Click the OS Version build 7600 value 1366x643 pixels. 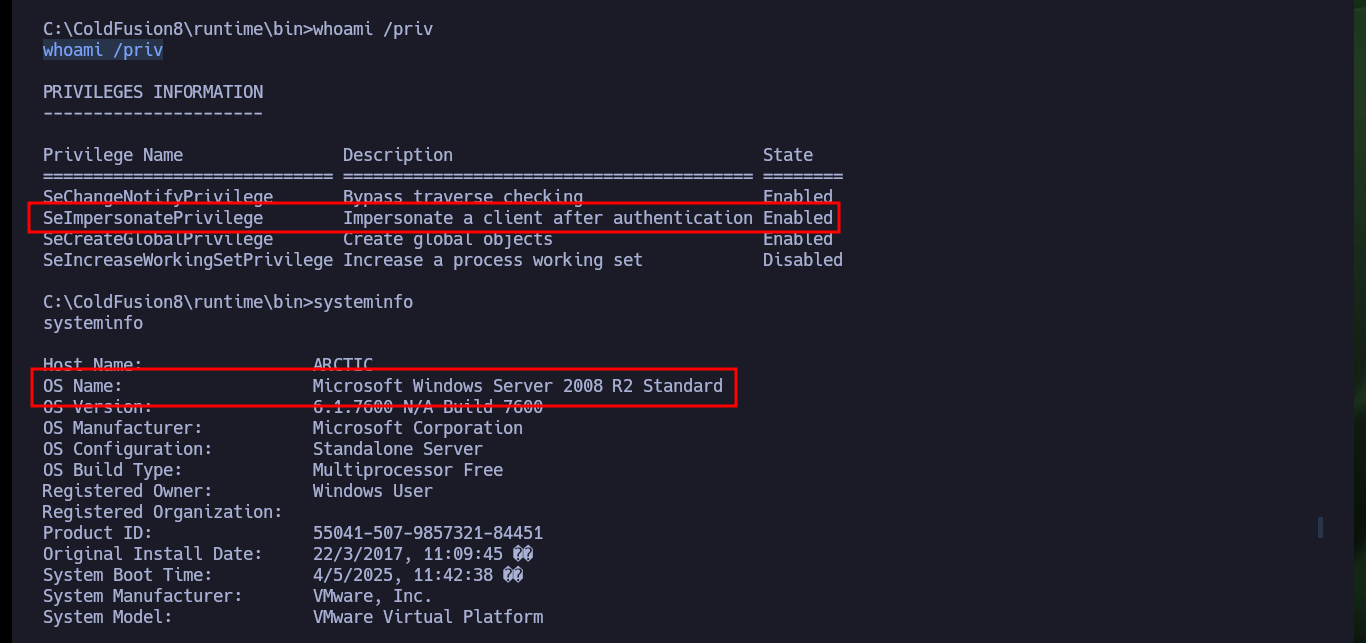(x=428, y=407)
